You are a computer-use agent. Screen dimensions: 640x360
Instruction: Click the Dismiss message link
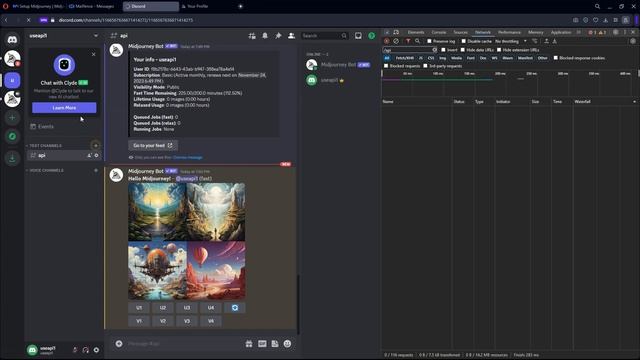[x=187, y=158]
